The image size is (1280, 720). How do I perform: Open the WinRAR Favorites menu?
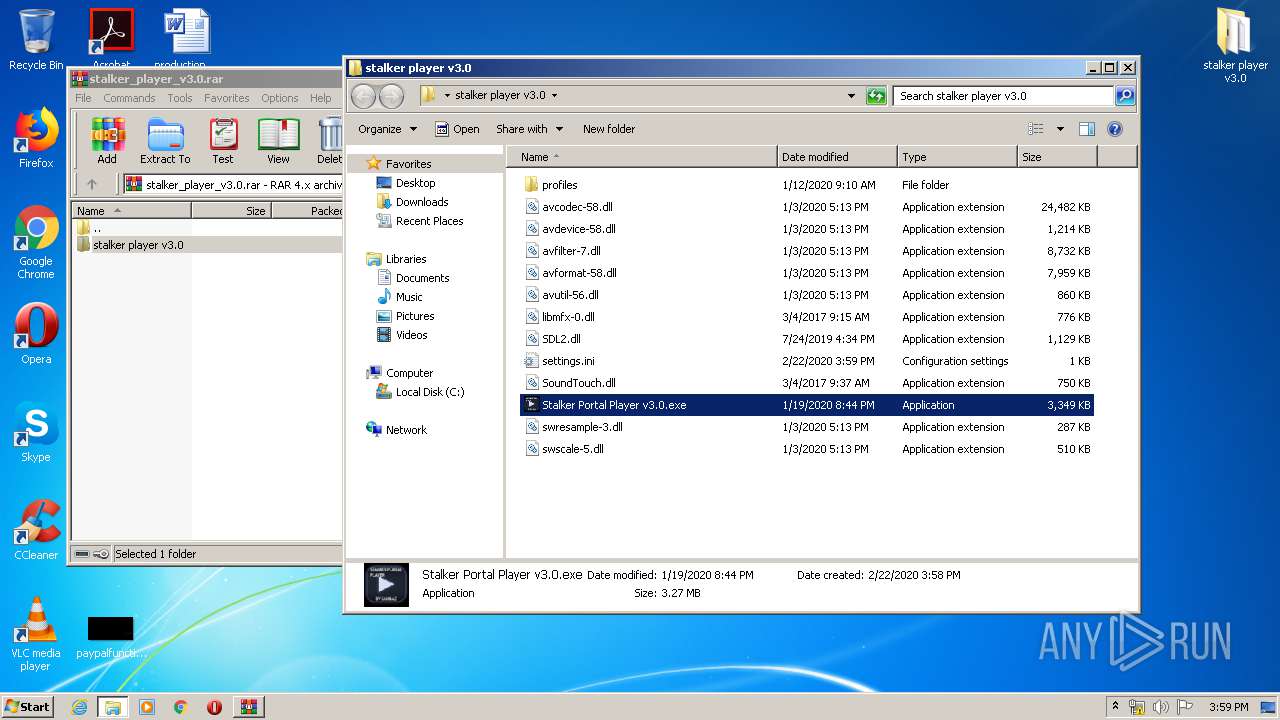(x=227, y=98)
